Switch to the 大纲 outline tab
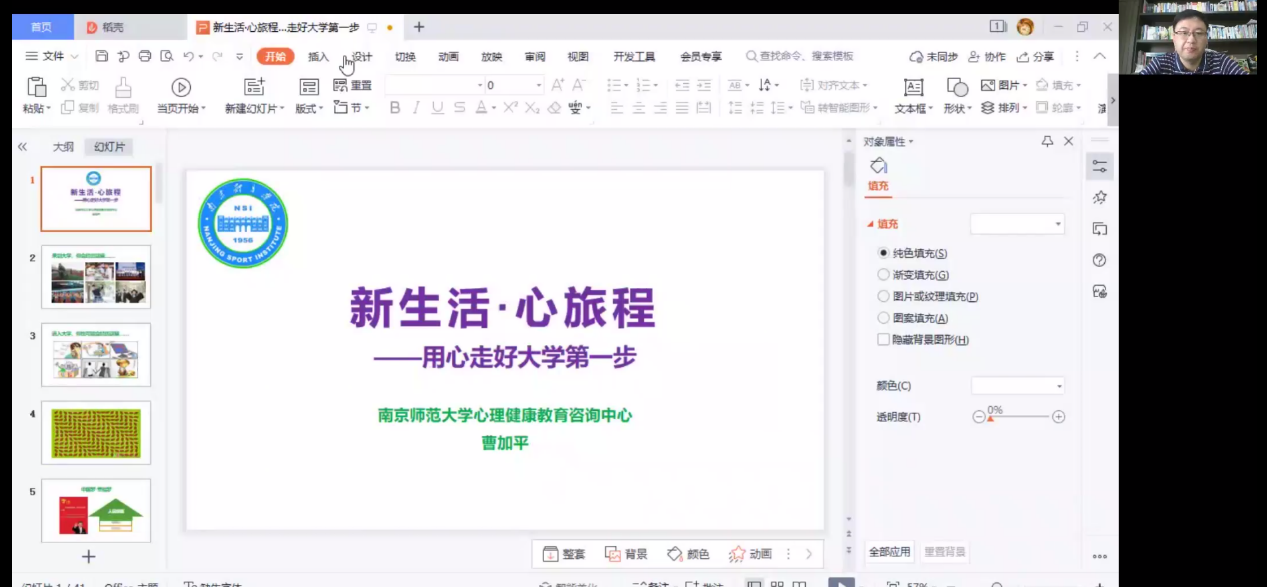 click(x=63, y=147)
